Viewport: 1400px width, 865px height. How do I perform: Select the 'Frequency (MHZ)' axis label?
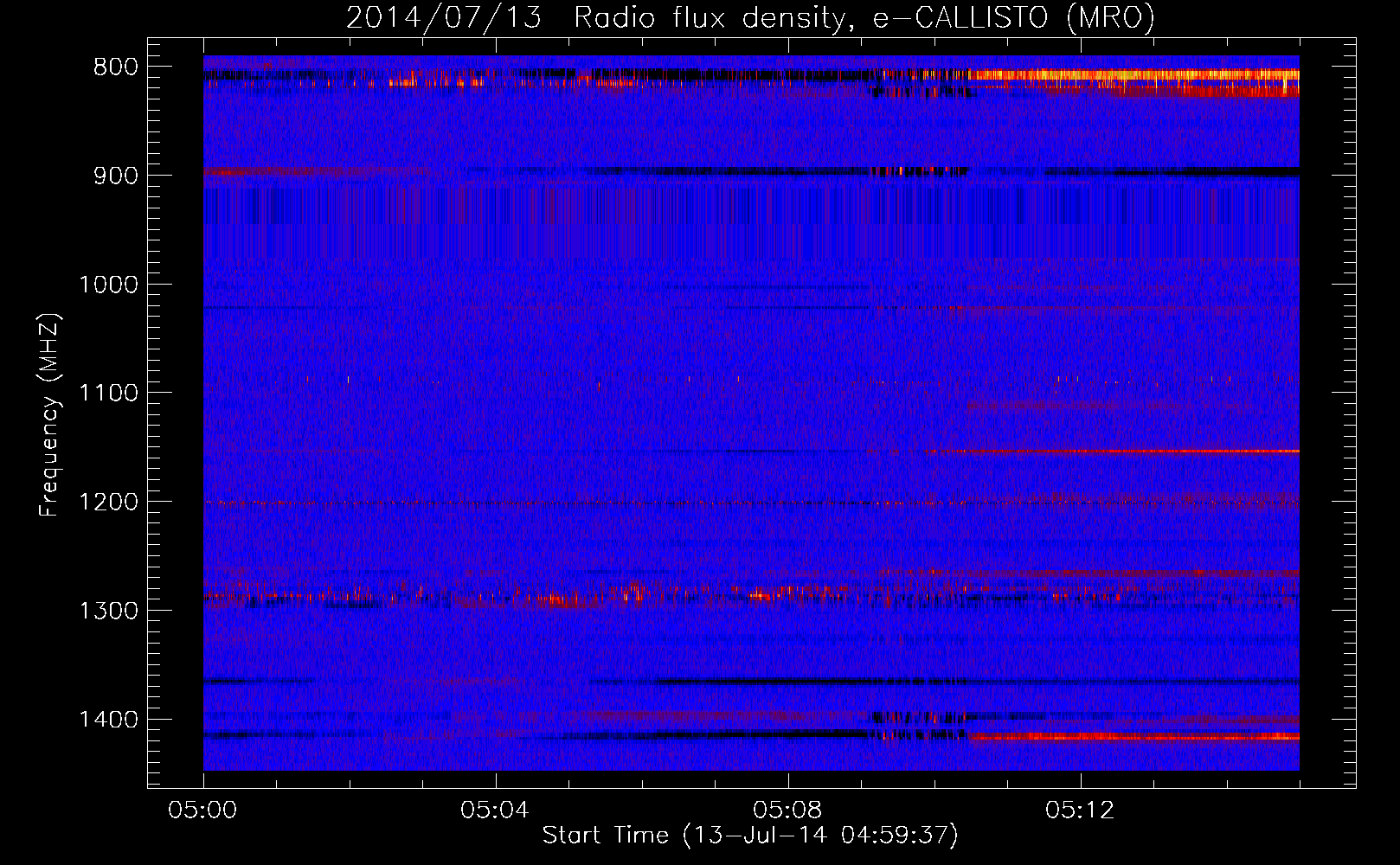[x=49, y=415]
